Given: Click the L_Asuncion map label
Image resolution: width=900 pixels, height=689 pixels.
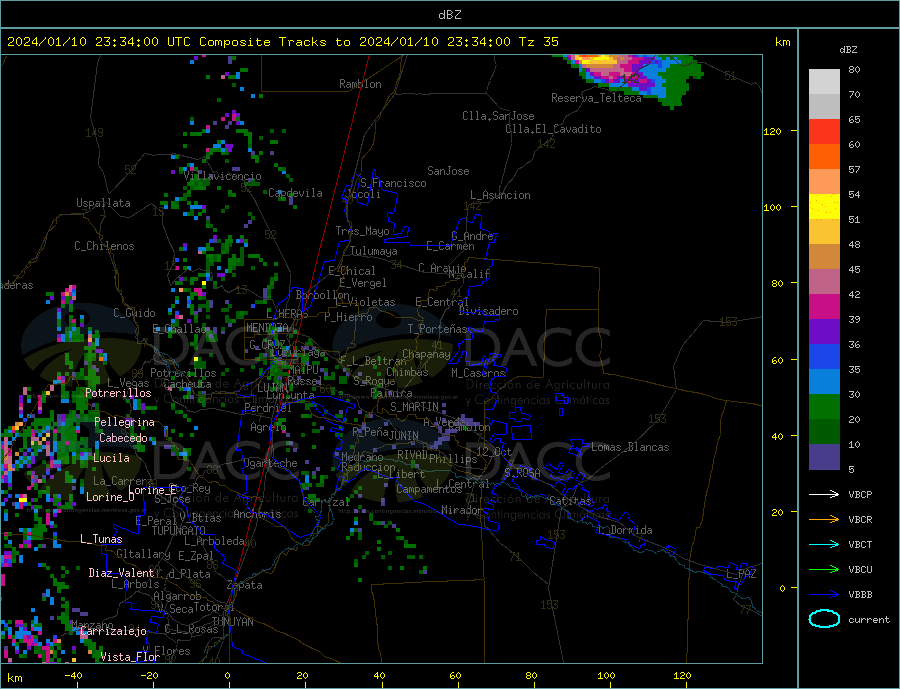Looking at the screenshot, I should click(501, 195).
